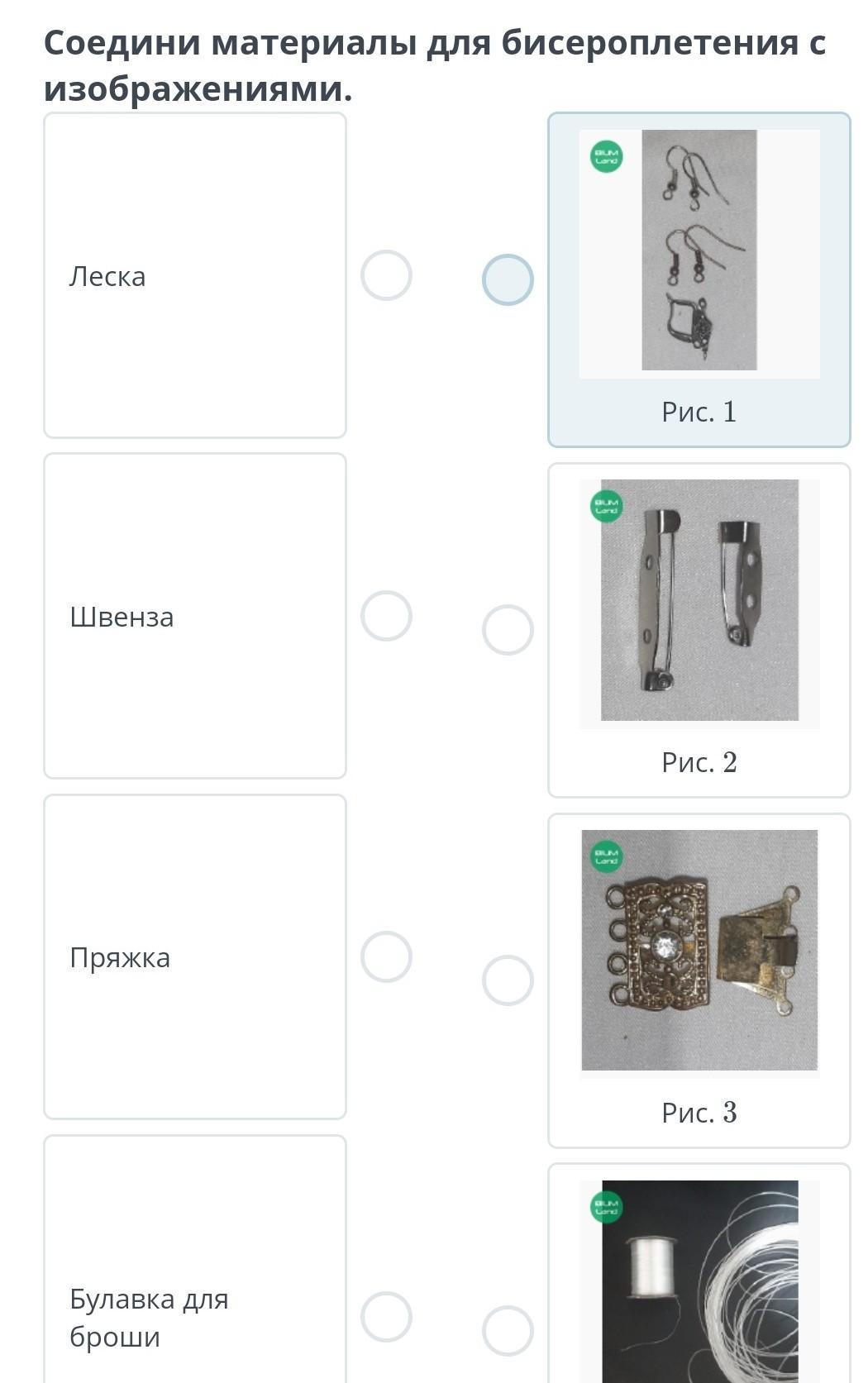The image size is (868, 1383).
Task: Select the radio button next to Швенза
Action: (x=386, y=616)
